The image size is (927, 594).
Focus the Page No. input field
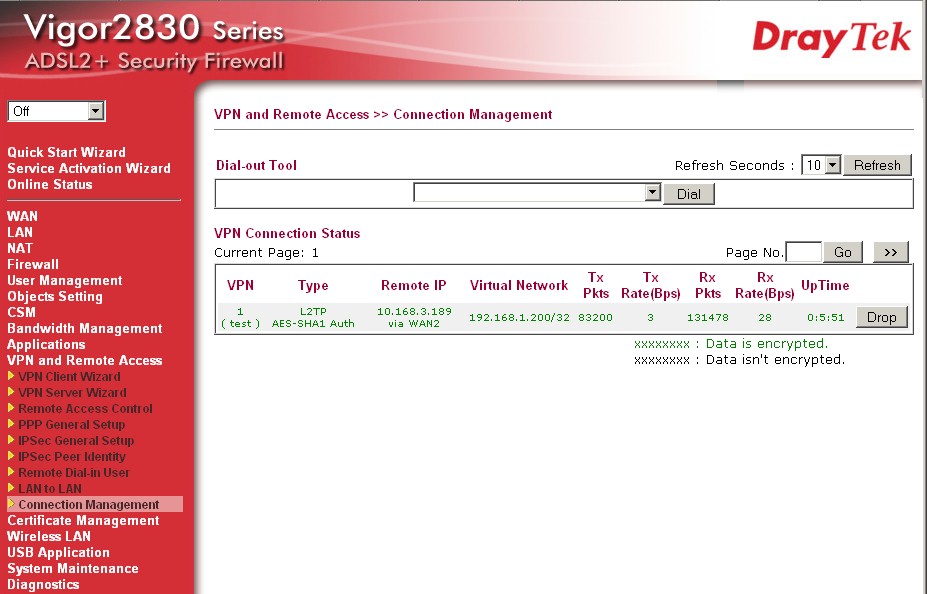803,252
